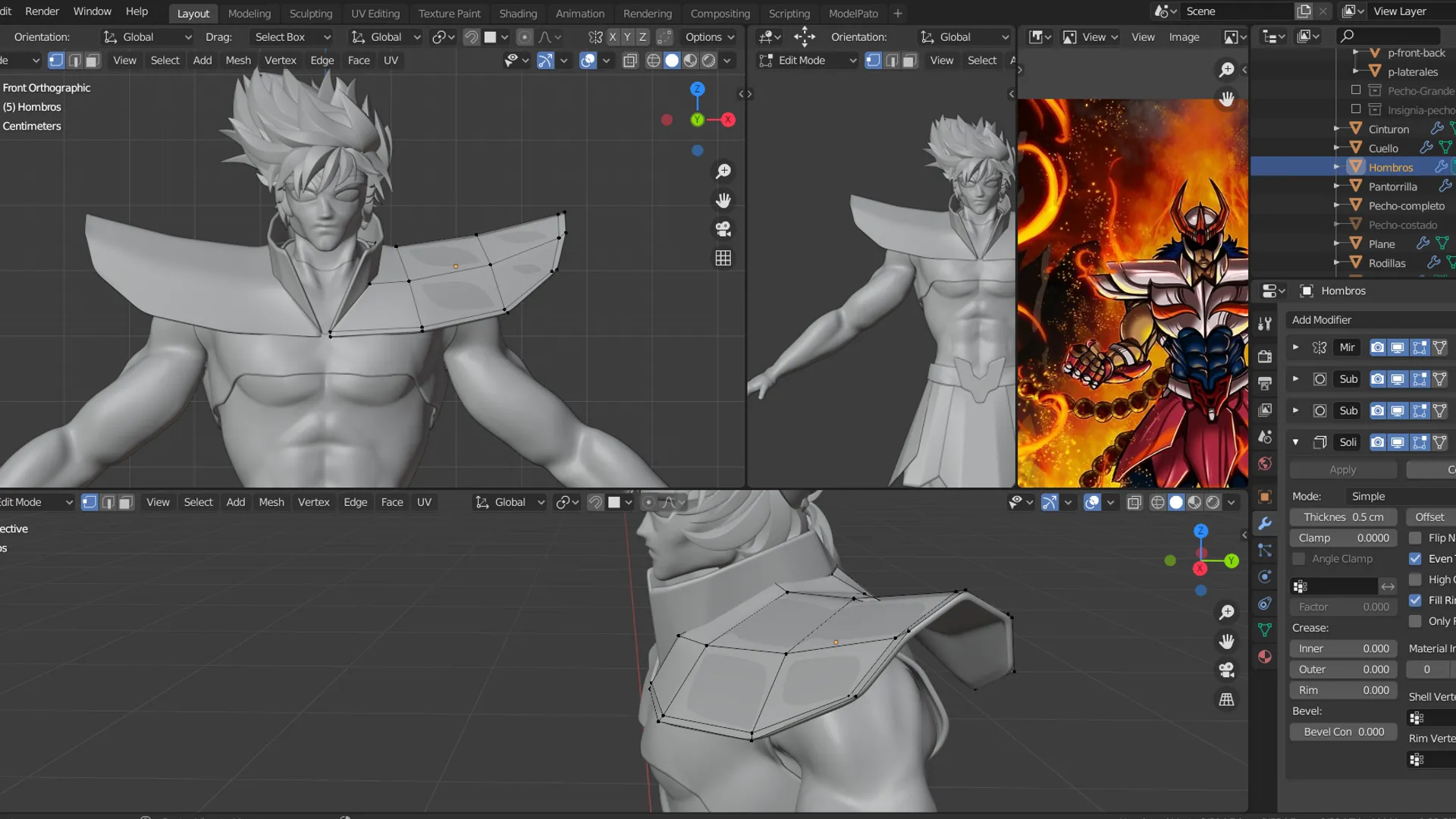Toggle snapping magnet in top header

click(x=471, y=37)
